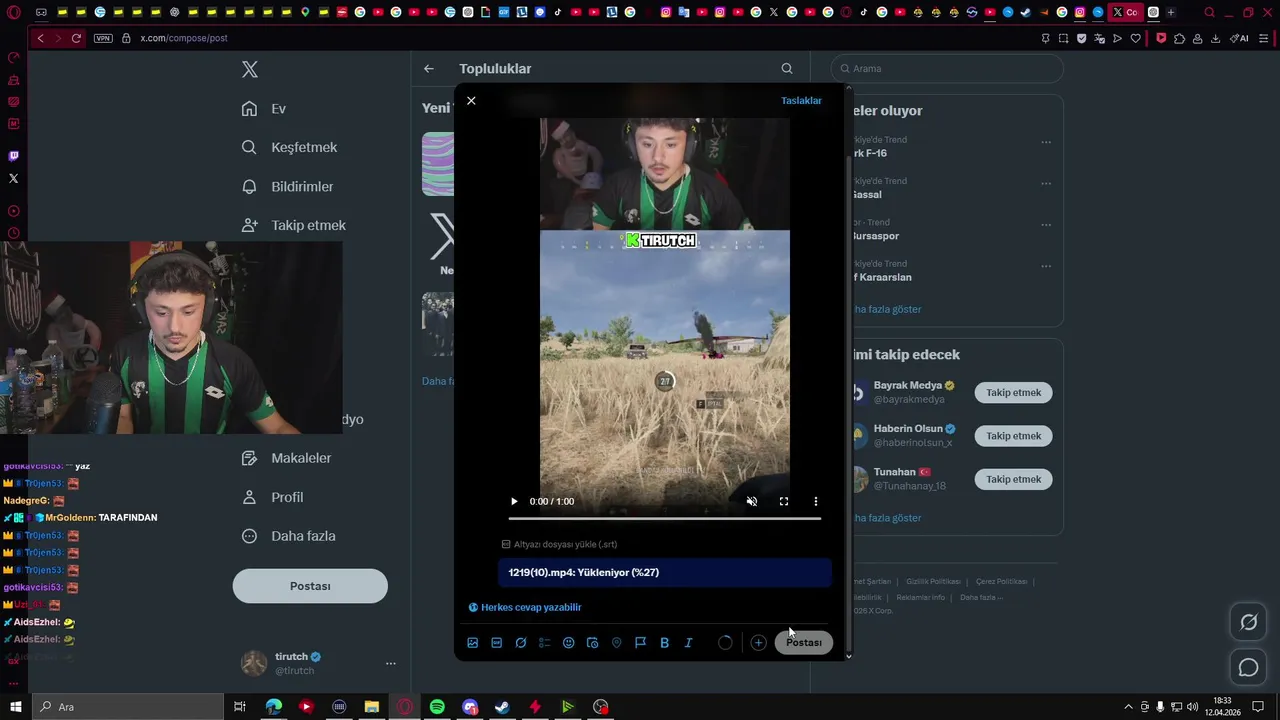Schedule the post with calendar icon

click(x=593, y=643)
